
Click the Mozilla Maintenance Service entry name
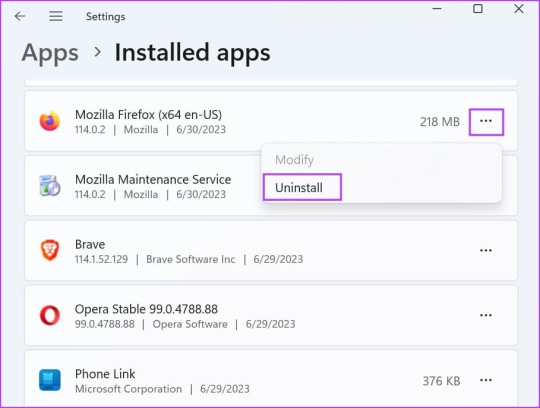153,179
